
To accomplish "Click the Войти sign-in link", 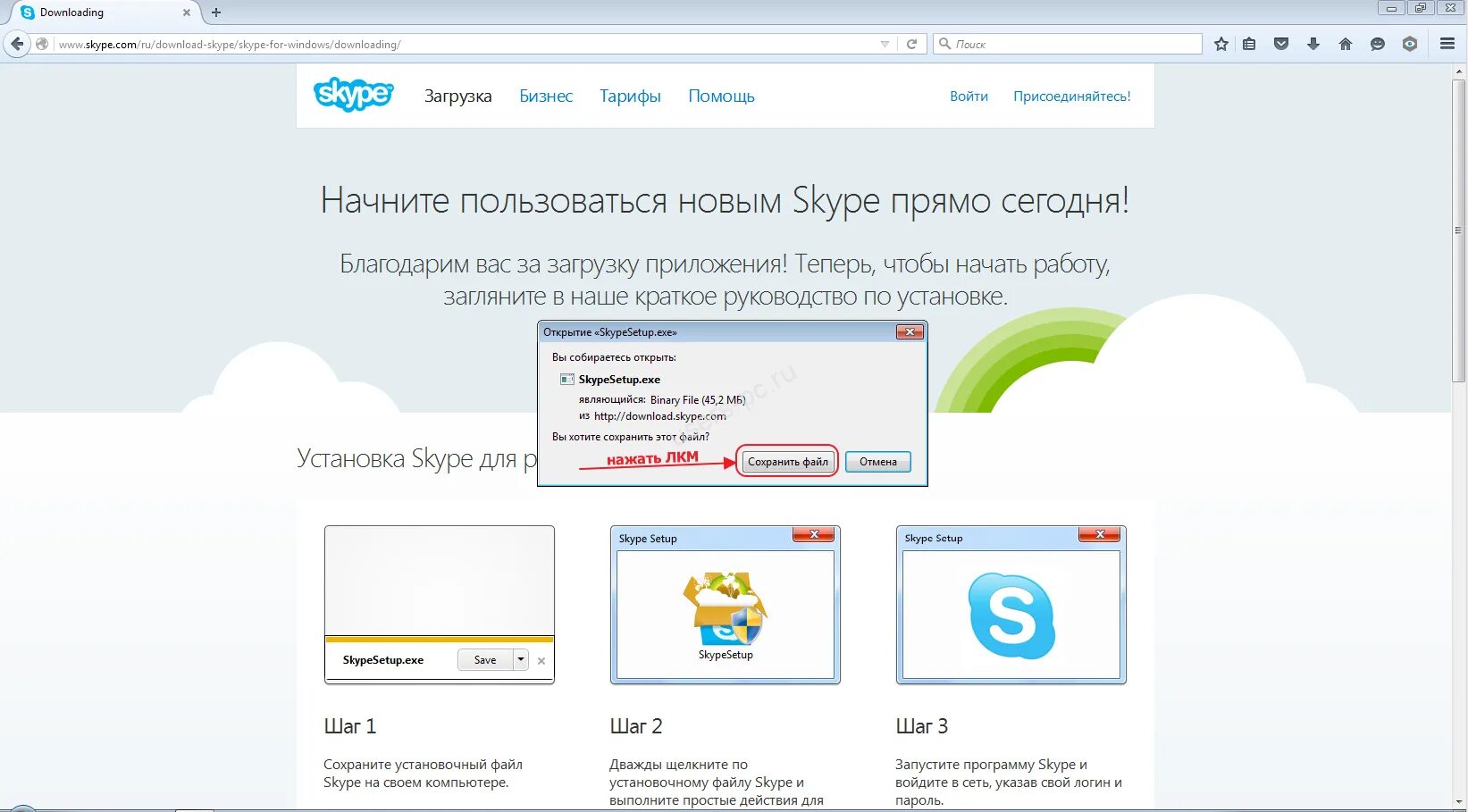I will click(x=969, y=96).
